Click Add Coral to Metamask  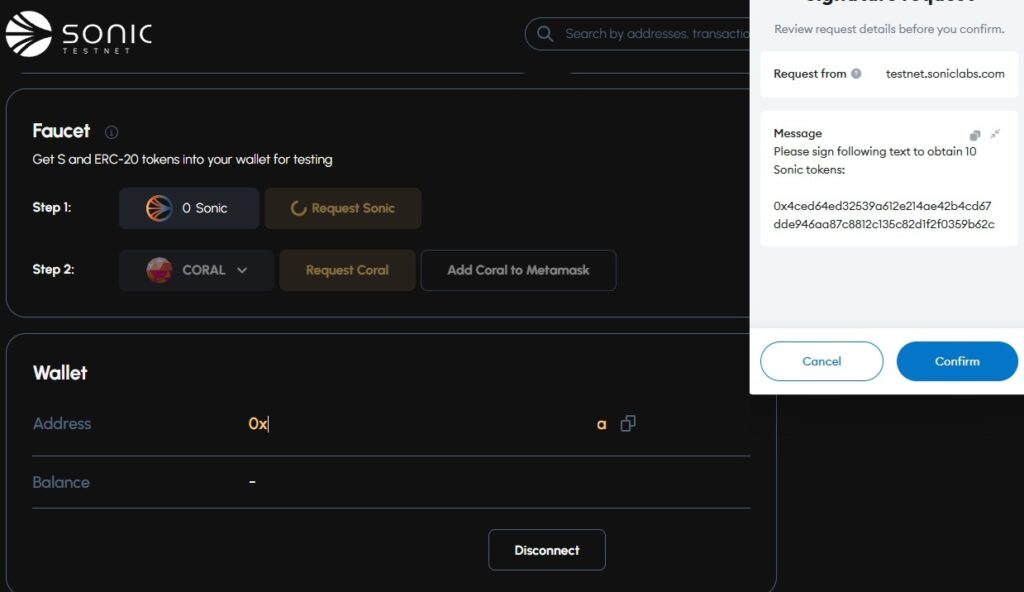(x=519, y=270)
